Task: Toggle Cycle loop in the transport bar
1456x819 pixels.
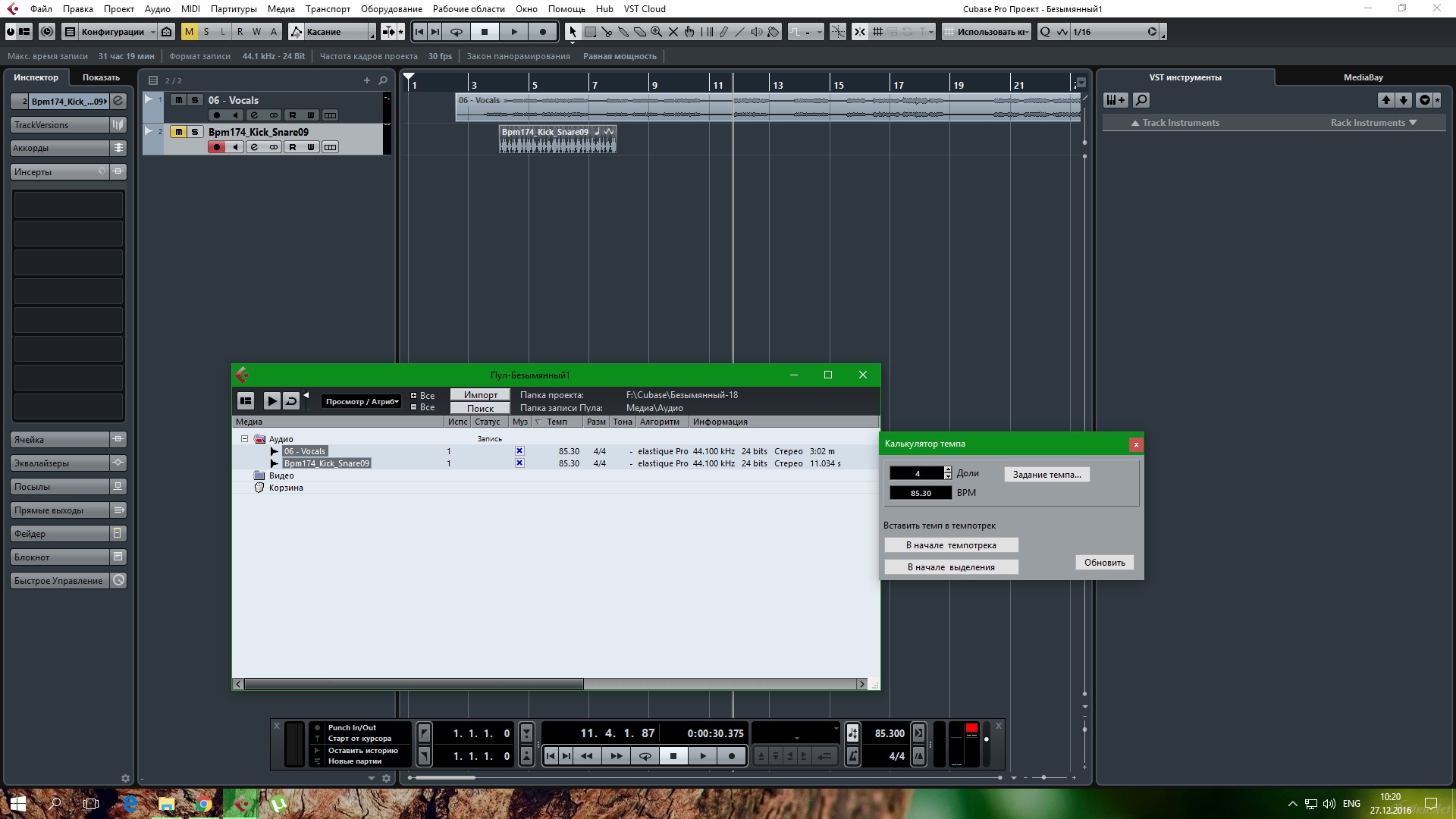Action: (x=645, y=756)
